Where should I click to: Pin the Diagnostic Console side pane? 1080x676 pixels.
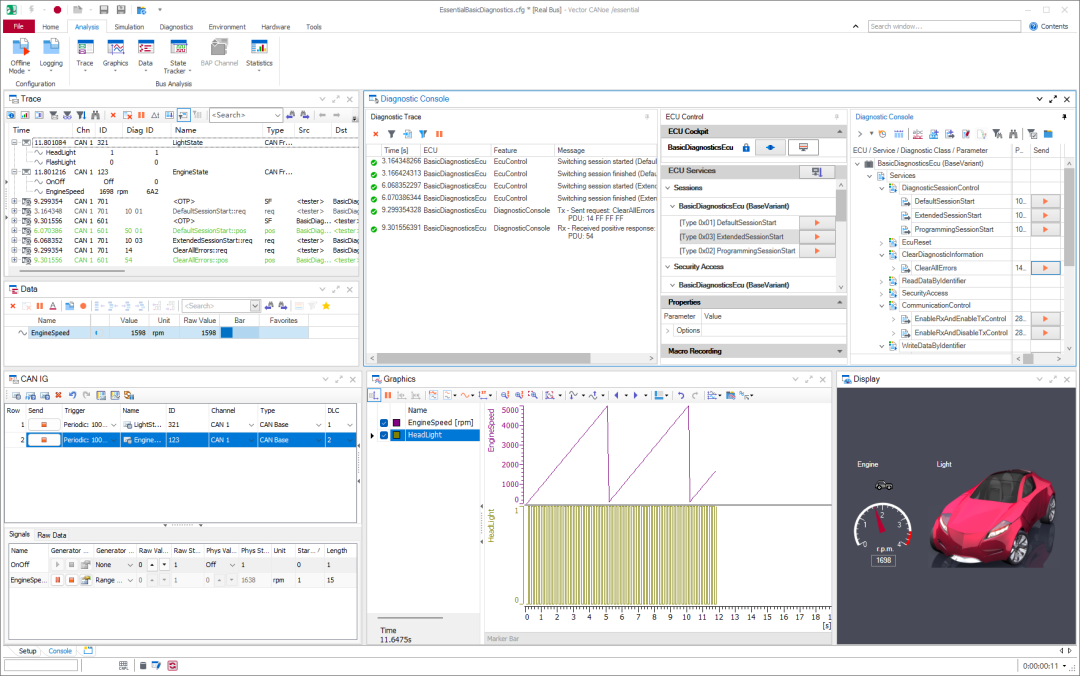coord(1064,117)
